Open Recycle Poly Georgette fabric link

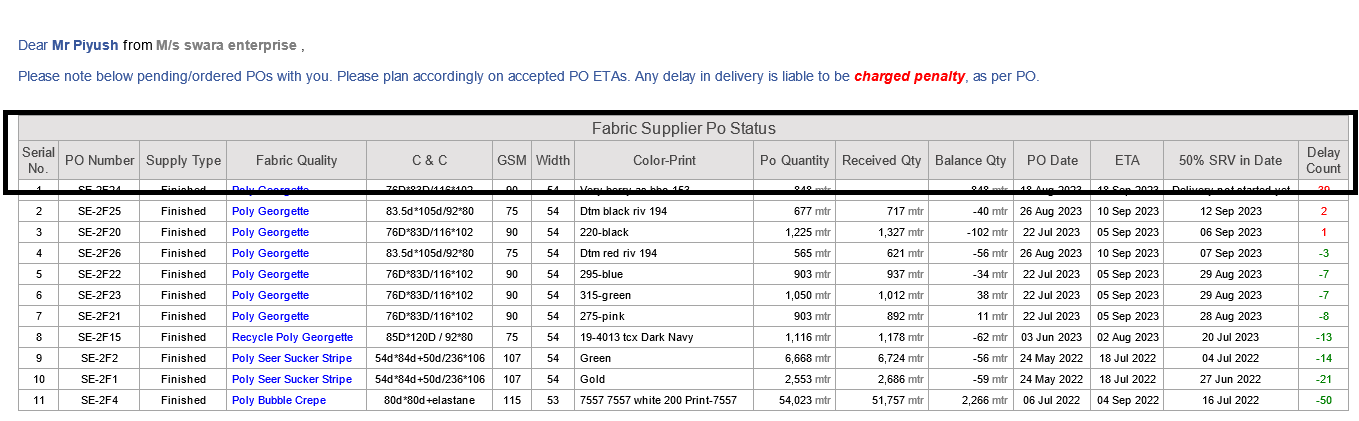pos(292,337)
